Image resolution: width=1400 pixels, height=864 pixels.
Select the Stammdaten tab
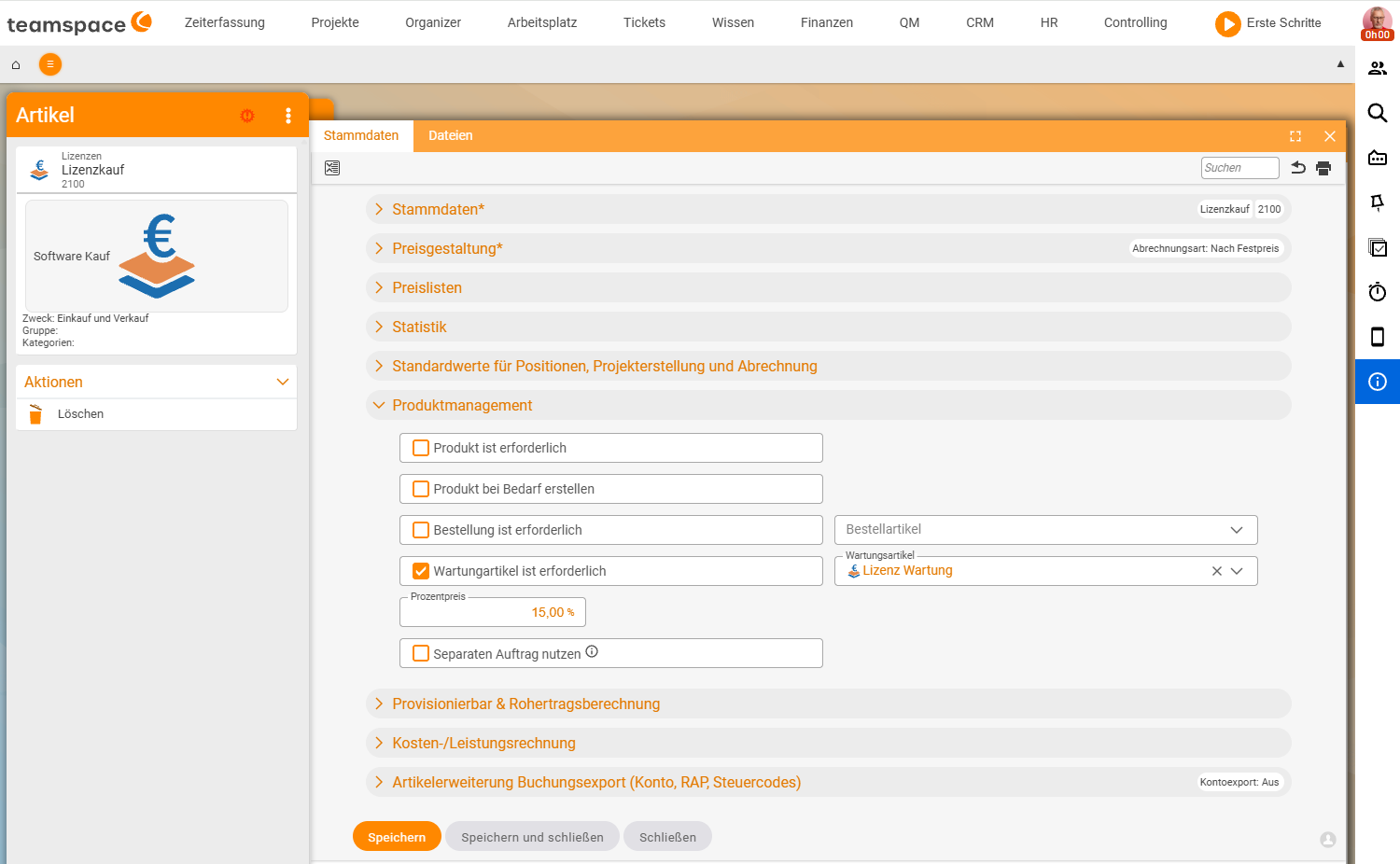click(x=361, y=135)
